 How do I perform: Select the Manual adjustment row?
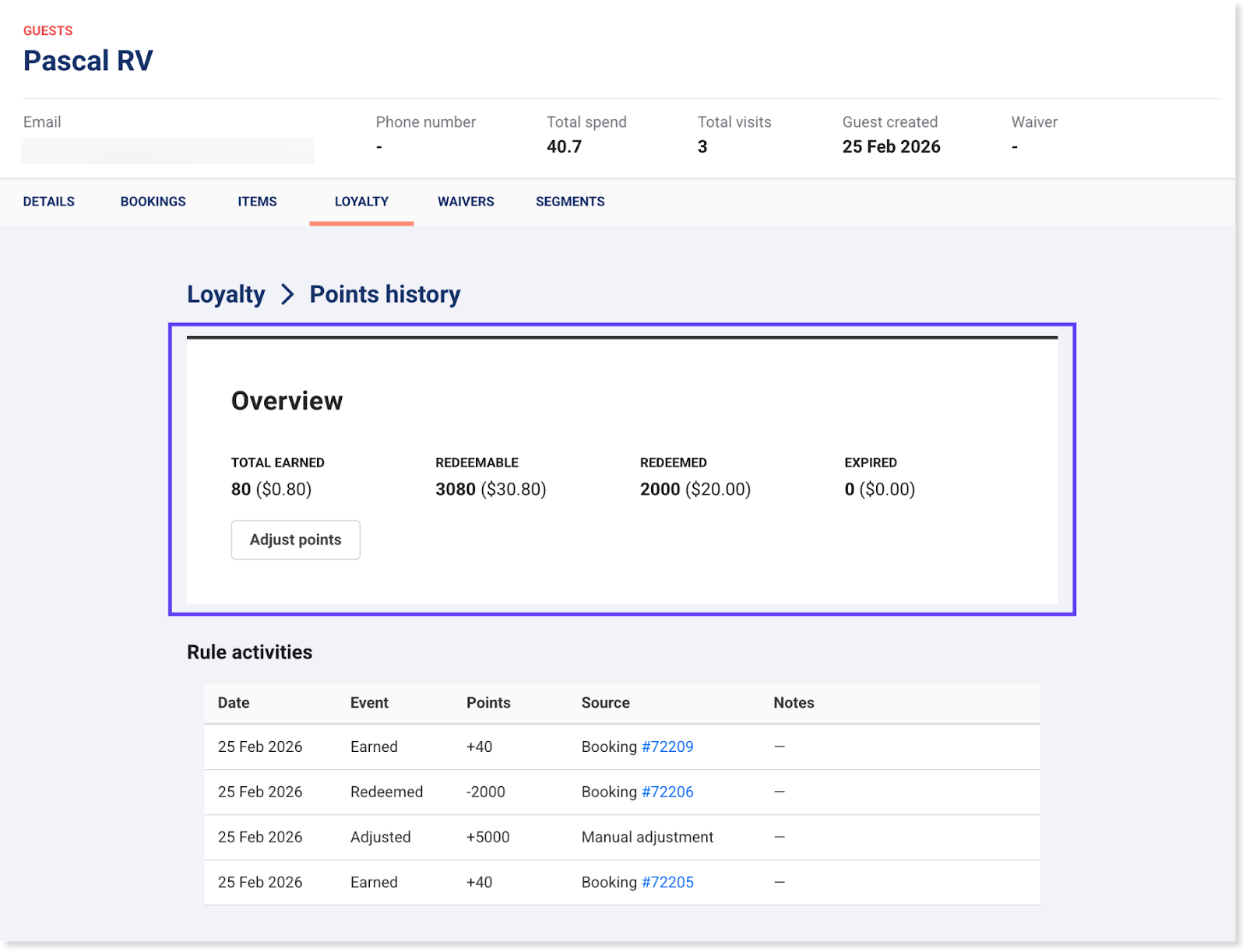(646, 837)
